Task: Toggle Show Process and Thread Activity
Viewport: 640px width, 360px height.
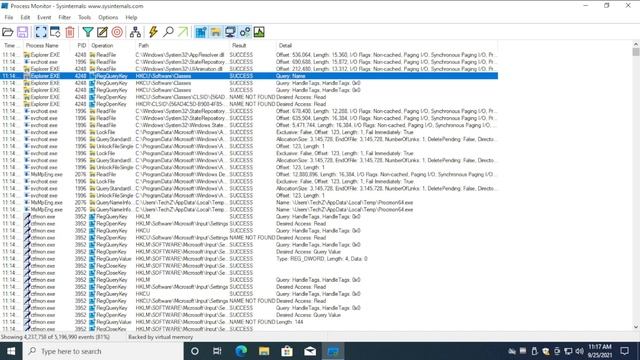Action: tap(245, 32)
